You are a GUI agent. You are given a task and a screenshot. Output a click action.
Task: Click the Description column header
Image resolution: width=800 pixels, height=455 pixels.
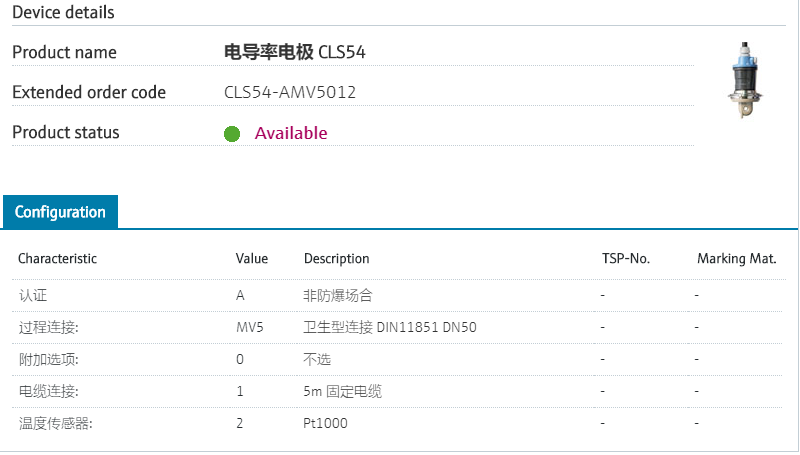336,259
